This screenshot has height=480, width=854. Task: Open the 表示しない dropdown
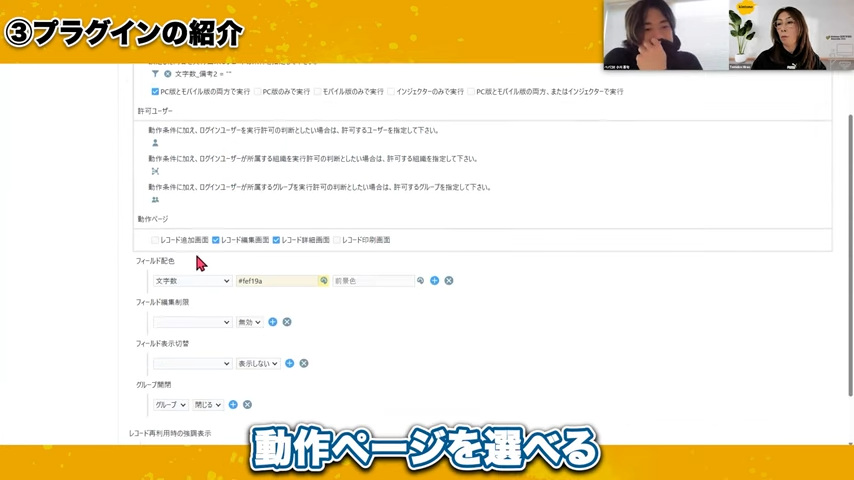[x=258, y=363]
